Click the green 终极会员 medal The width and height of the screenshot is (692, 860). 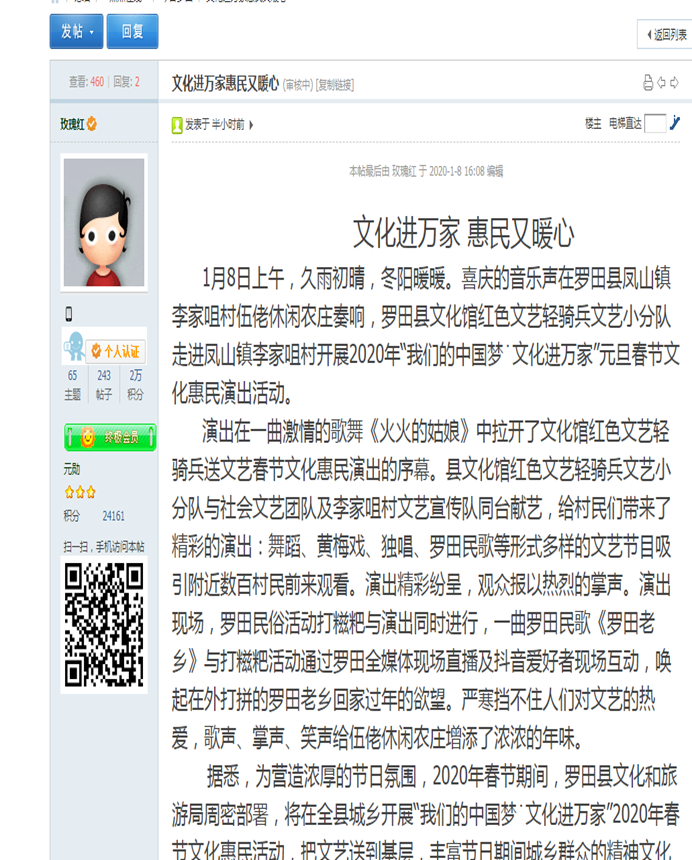[x=110, y=437]
